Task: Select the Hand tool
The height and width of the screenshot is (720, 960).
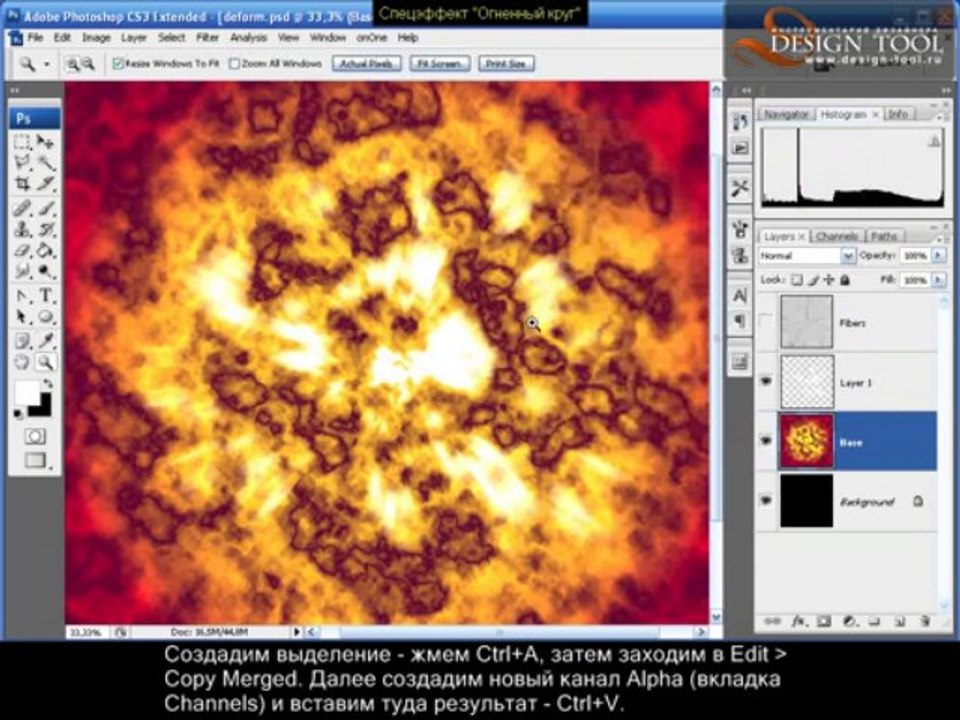Action: pyautogui.click(x=23, y=362)
